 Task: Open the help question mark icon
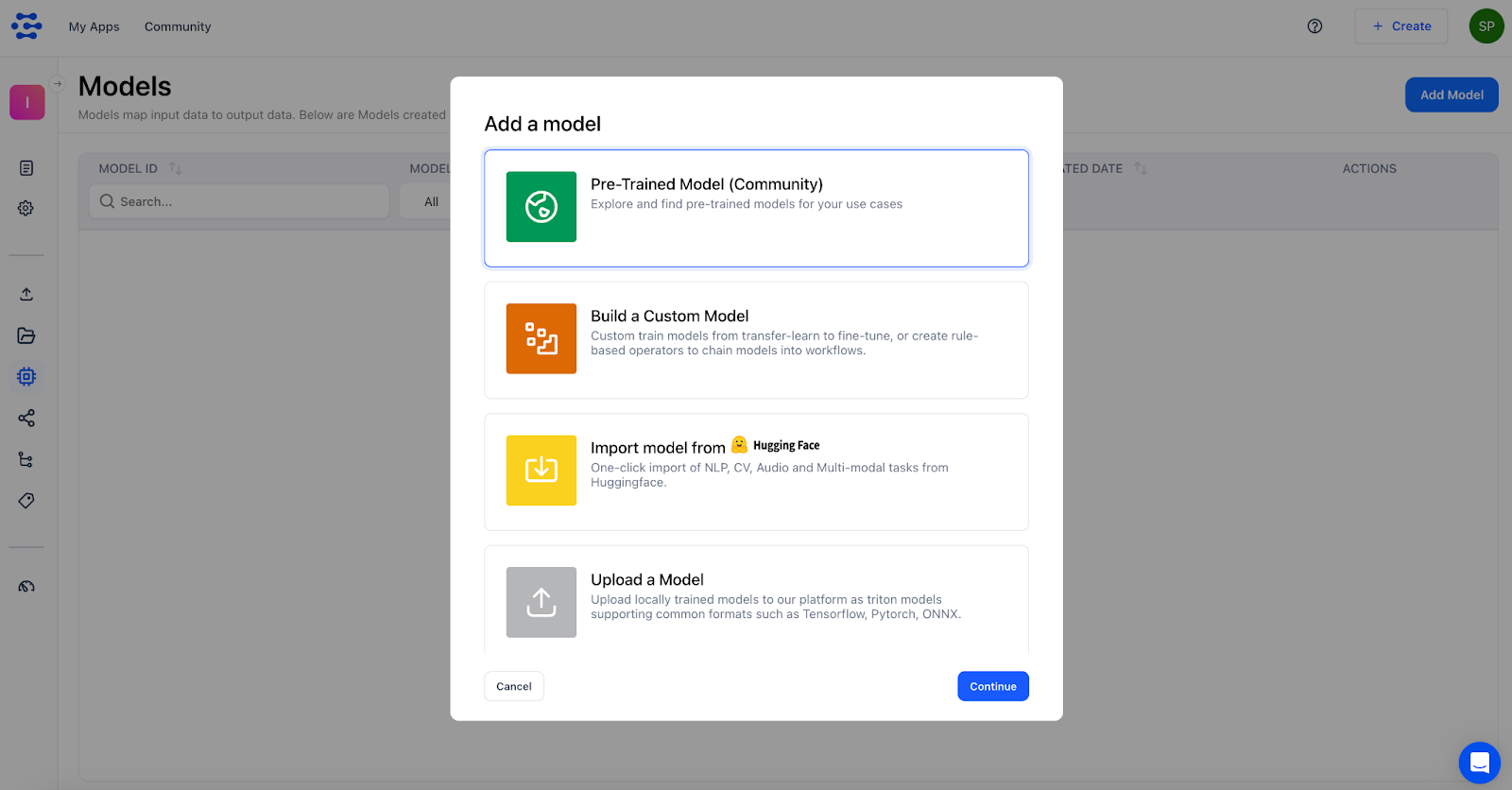click(1314, 26)
